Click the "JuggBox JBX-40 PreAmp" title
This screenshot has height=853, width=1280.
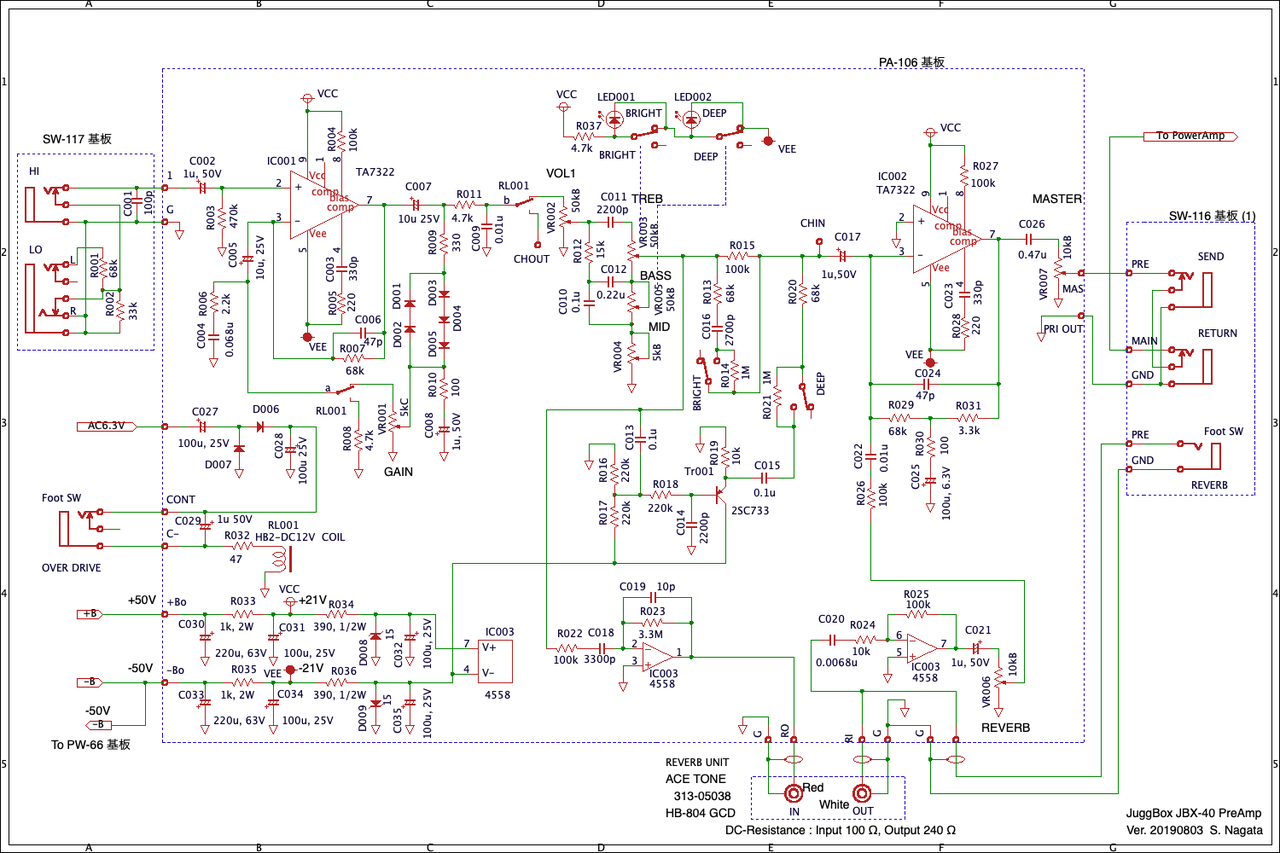coord(1195,815)
